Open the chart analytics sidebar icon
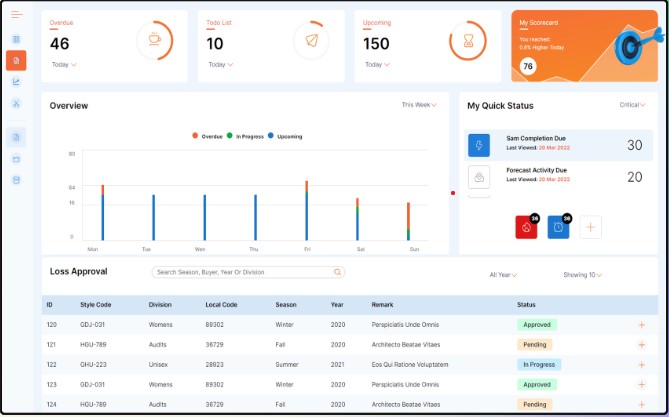Screen dimensions: 669x417 point(16,82)
